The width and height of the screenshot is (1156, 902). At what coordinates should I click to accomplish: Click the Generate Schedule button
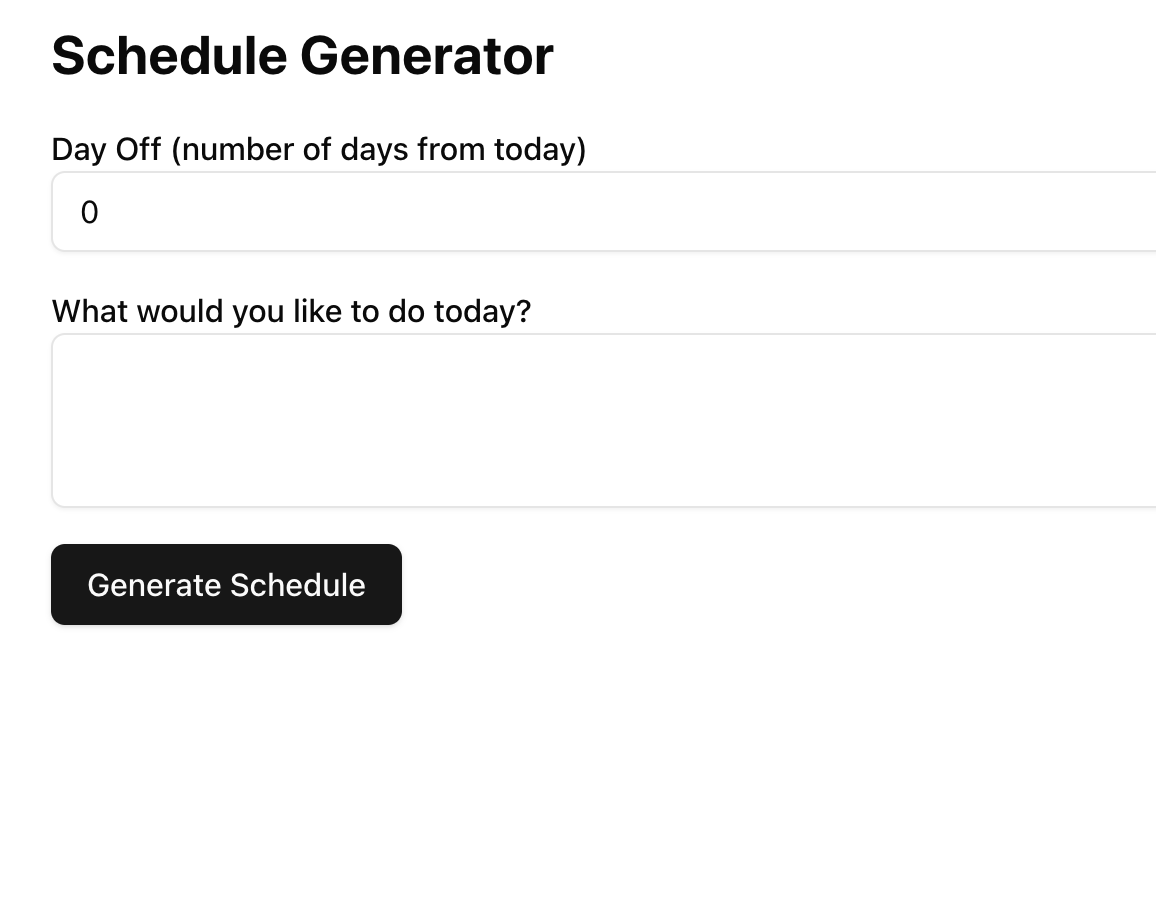click(226, 584)
